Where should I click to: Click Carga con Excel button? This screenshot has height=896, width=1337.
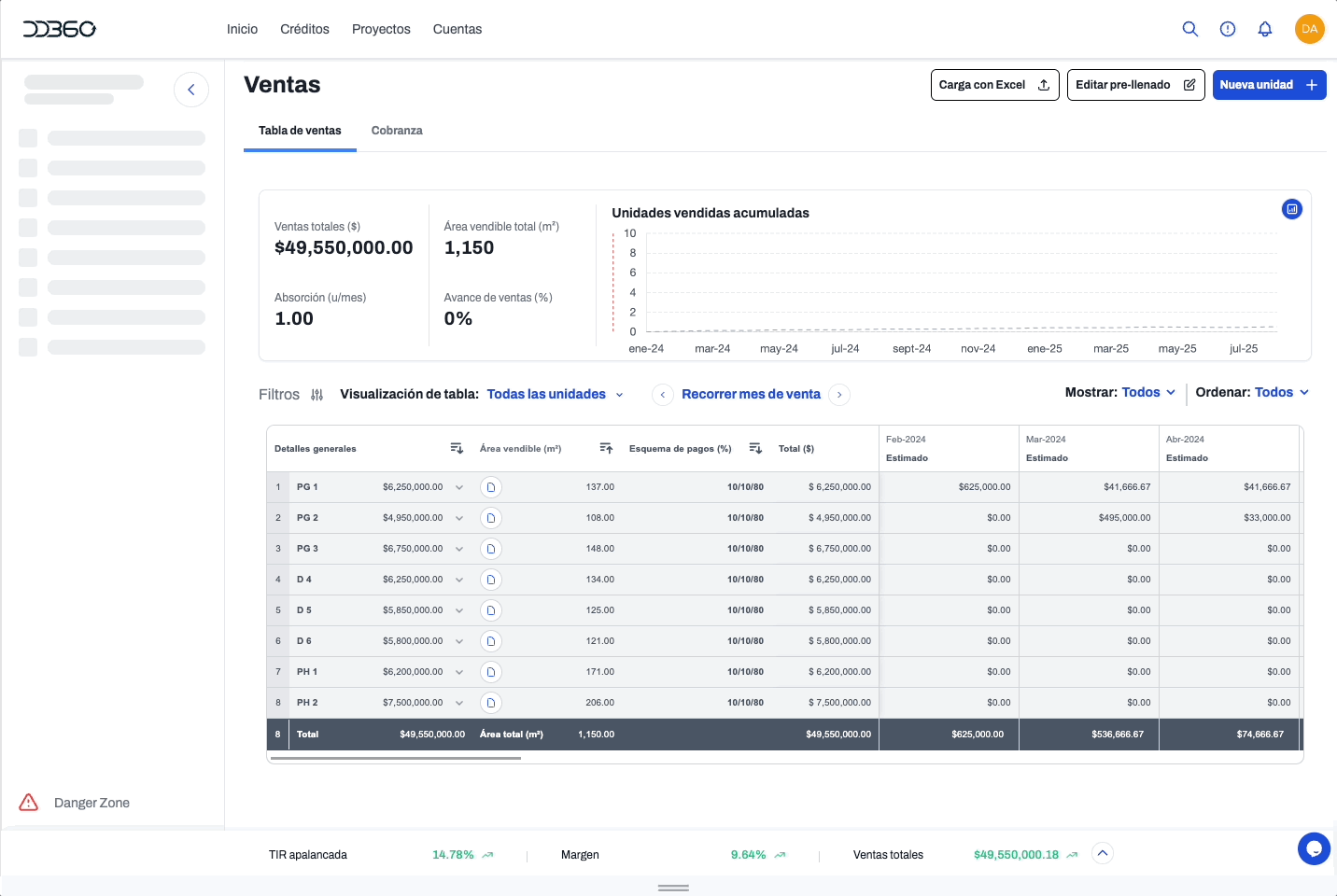[994, 85]
